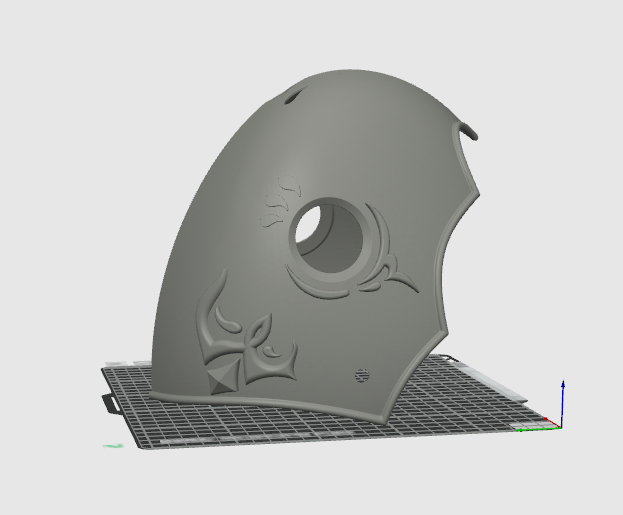623x515 pixels.
Task: Click the build plate's left handle tab
Action: 109,403
